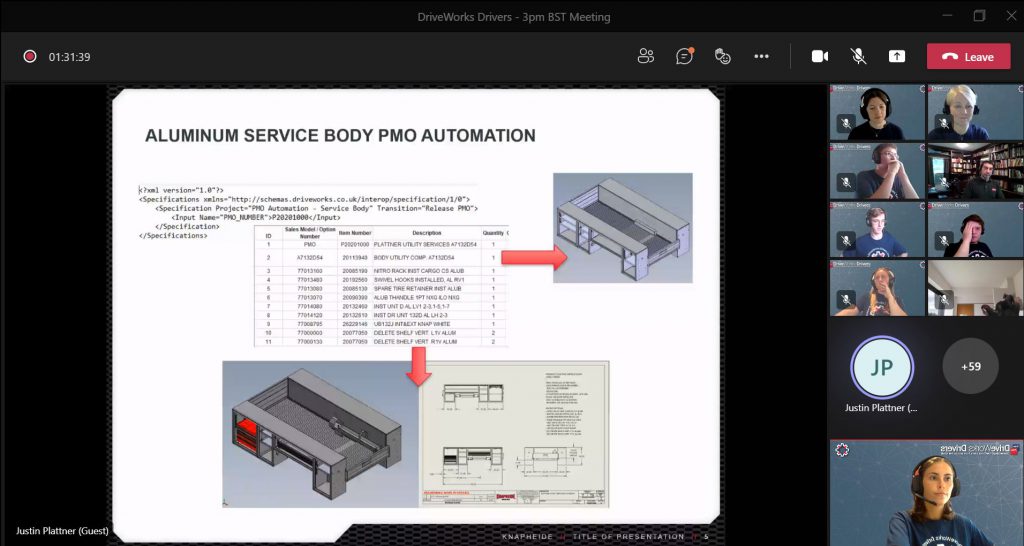
Task: Click the meeting timer 01:31:39
Action: [69, 57]
